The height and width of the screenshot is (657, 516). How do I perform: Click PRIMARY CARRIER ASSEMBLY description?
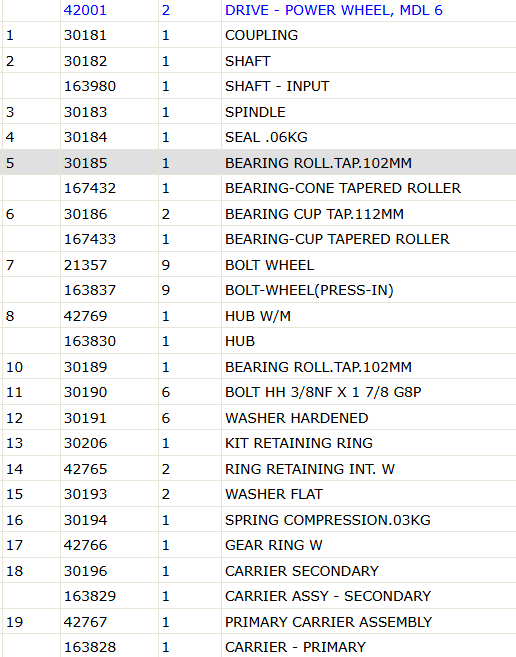pos(328,622)
